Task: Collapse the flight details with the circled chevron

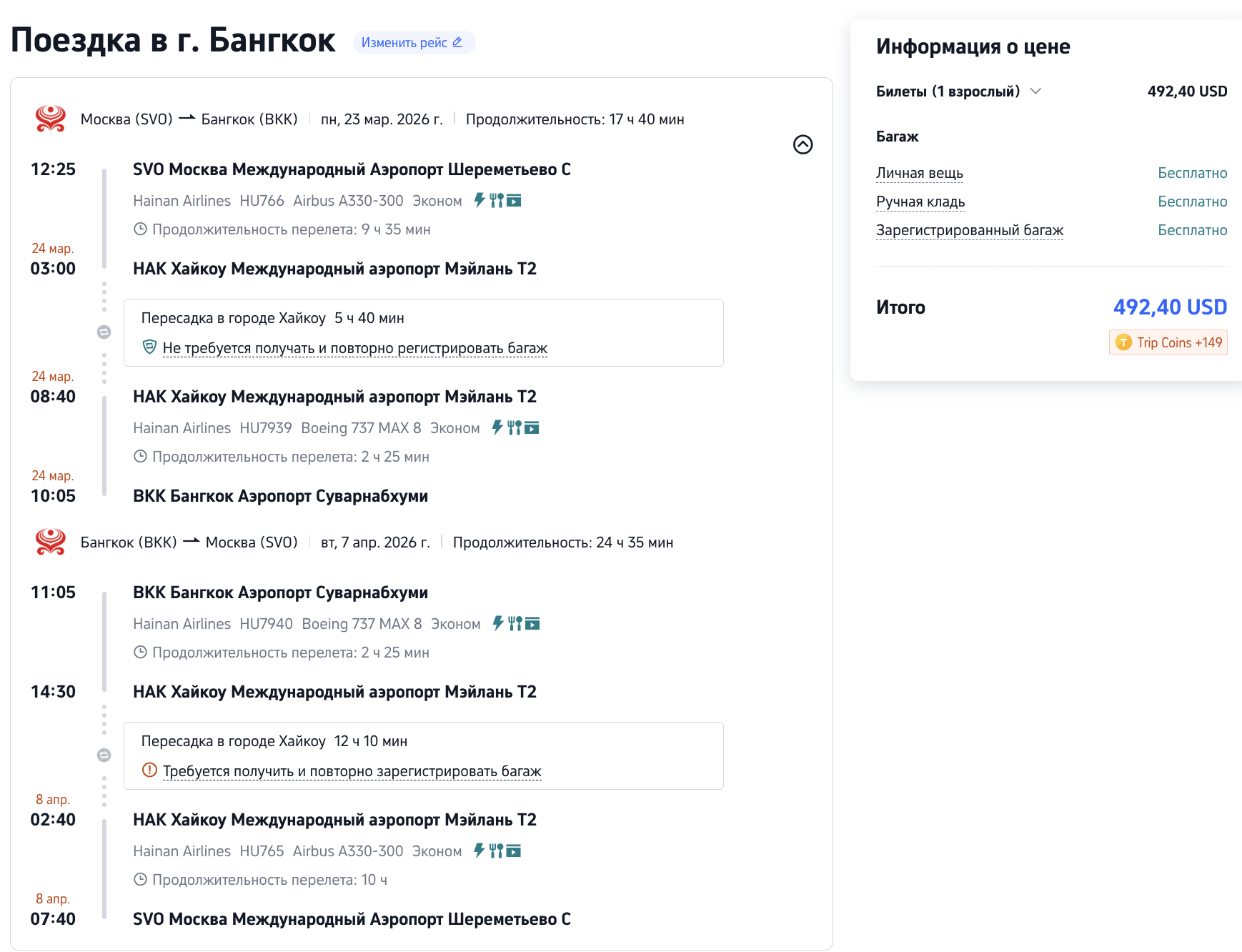Action: point(803,144)
